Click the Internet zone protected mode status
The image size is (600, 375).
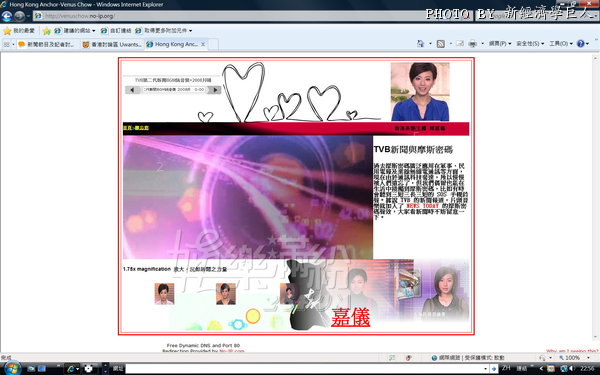pos(468,358)
